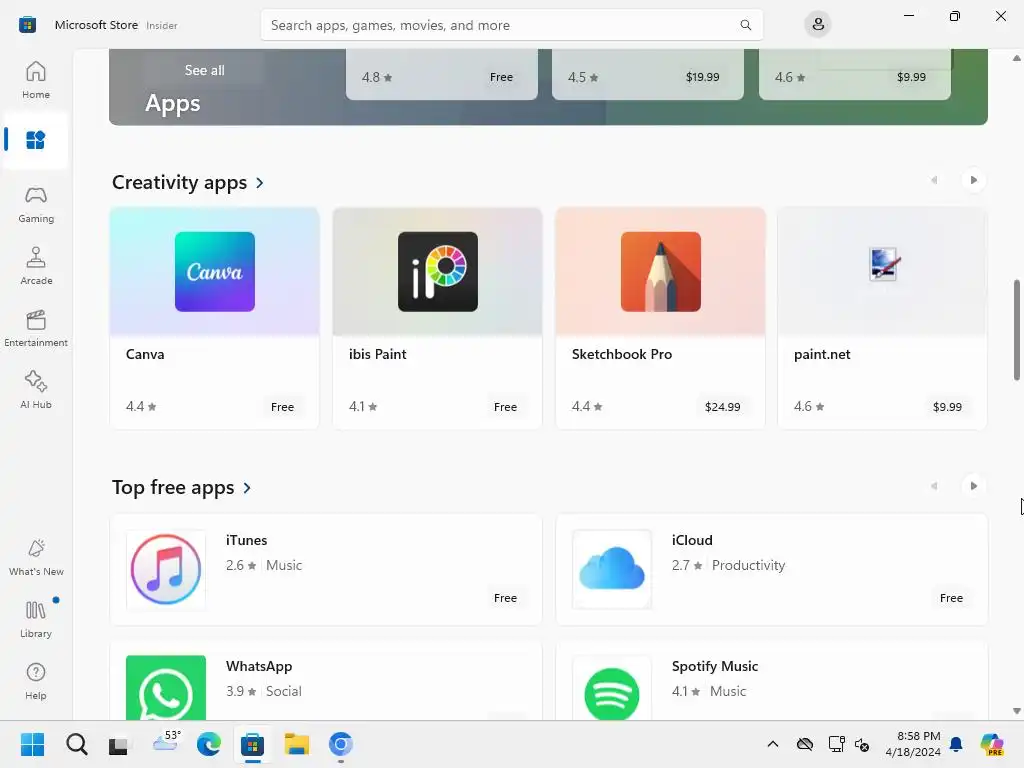Open the WhatsApp app icon
Image resolution: width=1024 pixels, height=768 pixels.
166,688
